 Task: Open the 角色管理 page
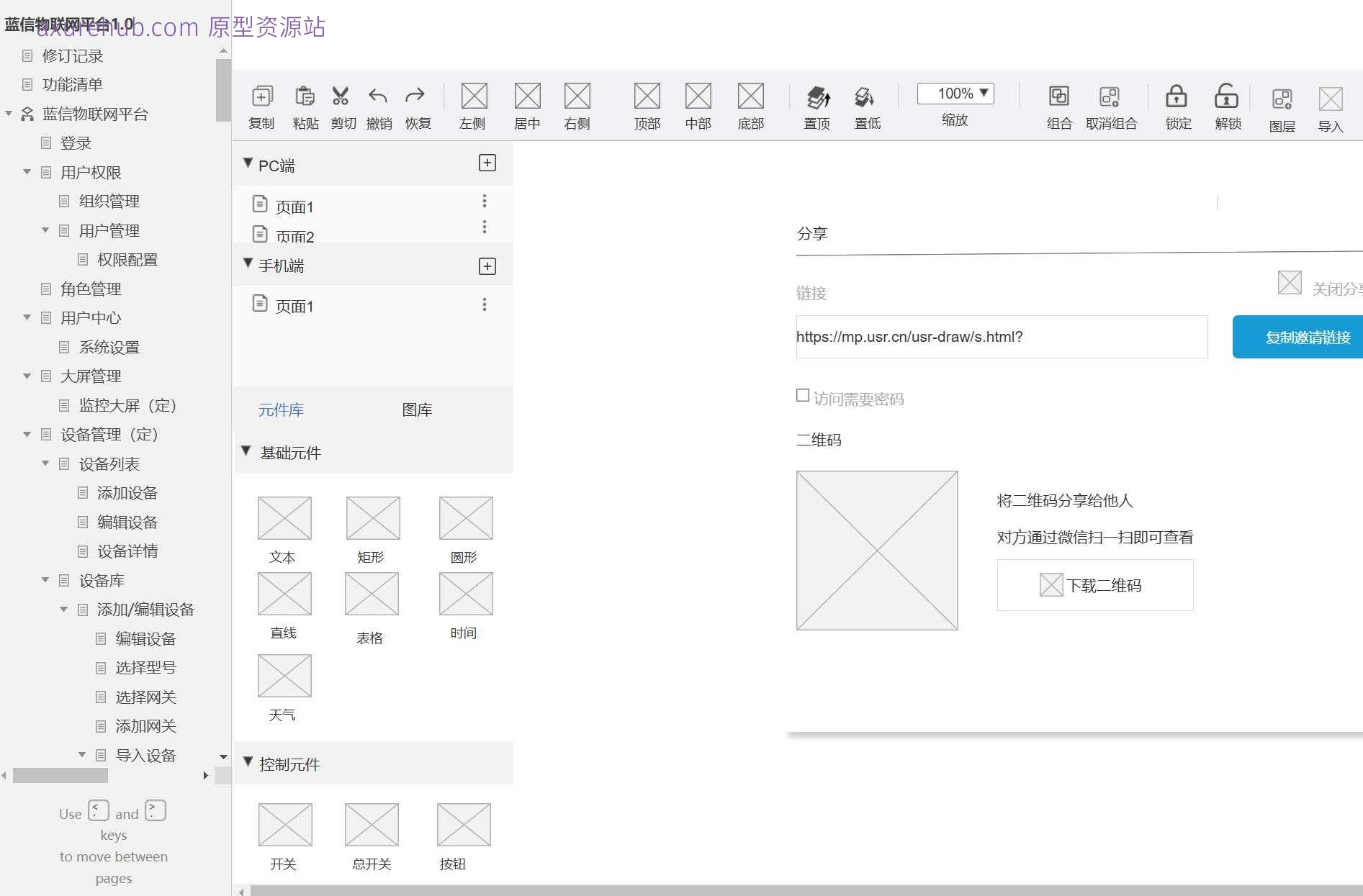[91, 289]
